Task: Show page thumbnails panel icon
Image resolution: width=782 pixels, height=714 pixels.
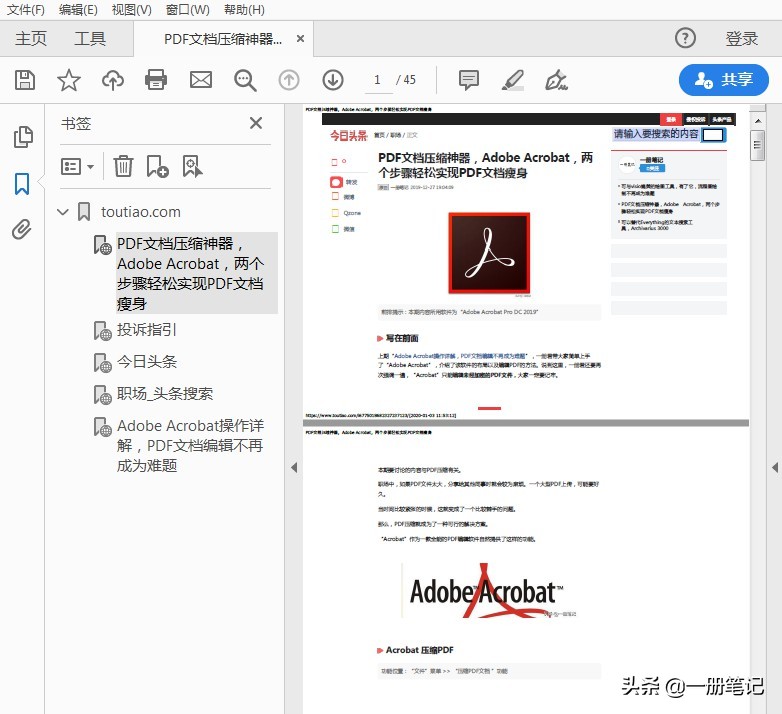Action: 23,137
